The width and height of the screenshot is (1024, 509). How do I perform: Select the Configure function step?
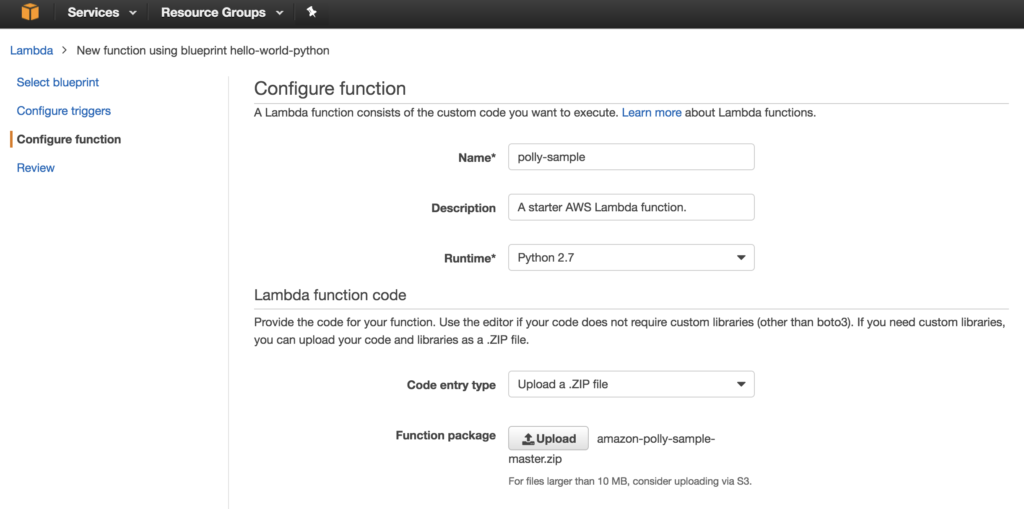coord(69,139)
